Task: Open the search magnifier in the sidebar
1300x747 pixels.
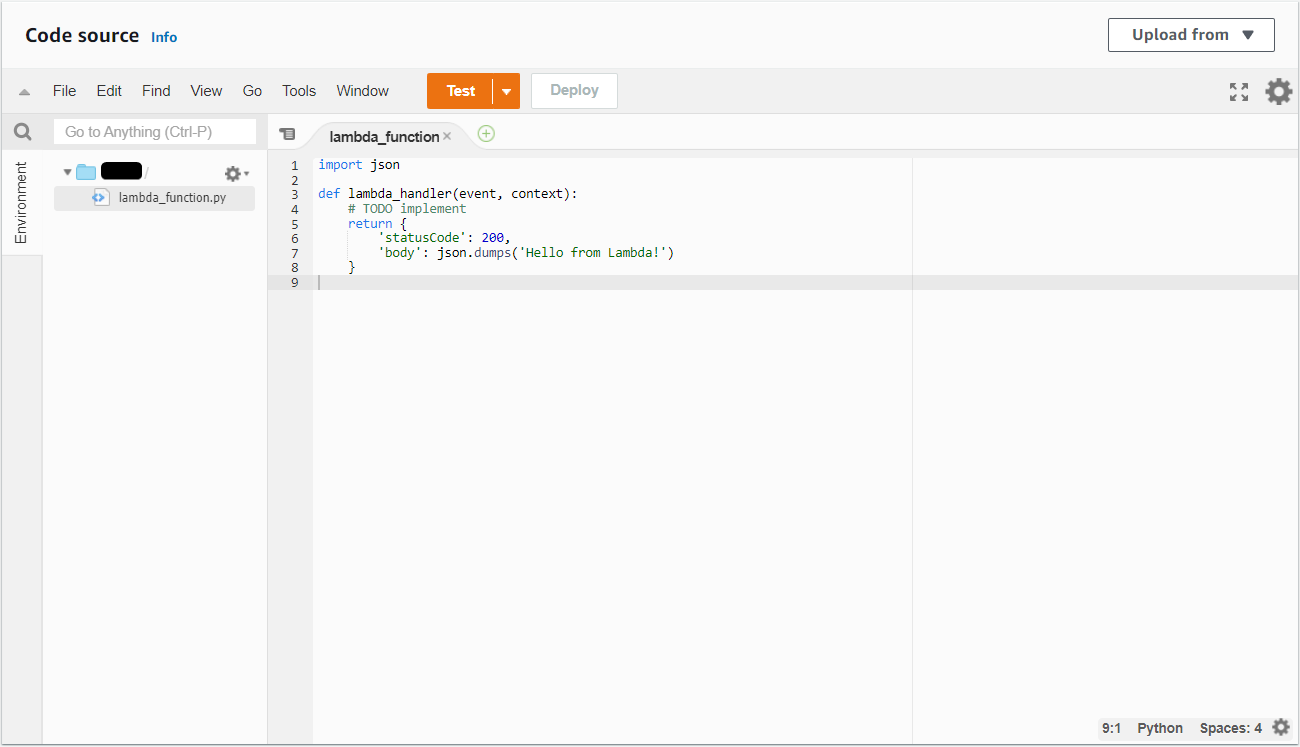Action: click(23, 132)
